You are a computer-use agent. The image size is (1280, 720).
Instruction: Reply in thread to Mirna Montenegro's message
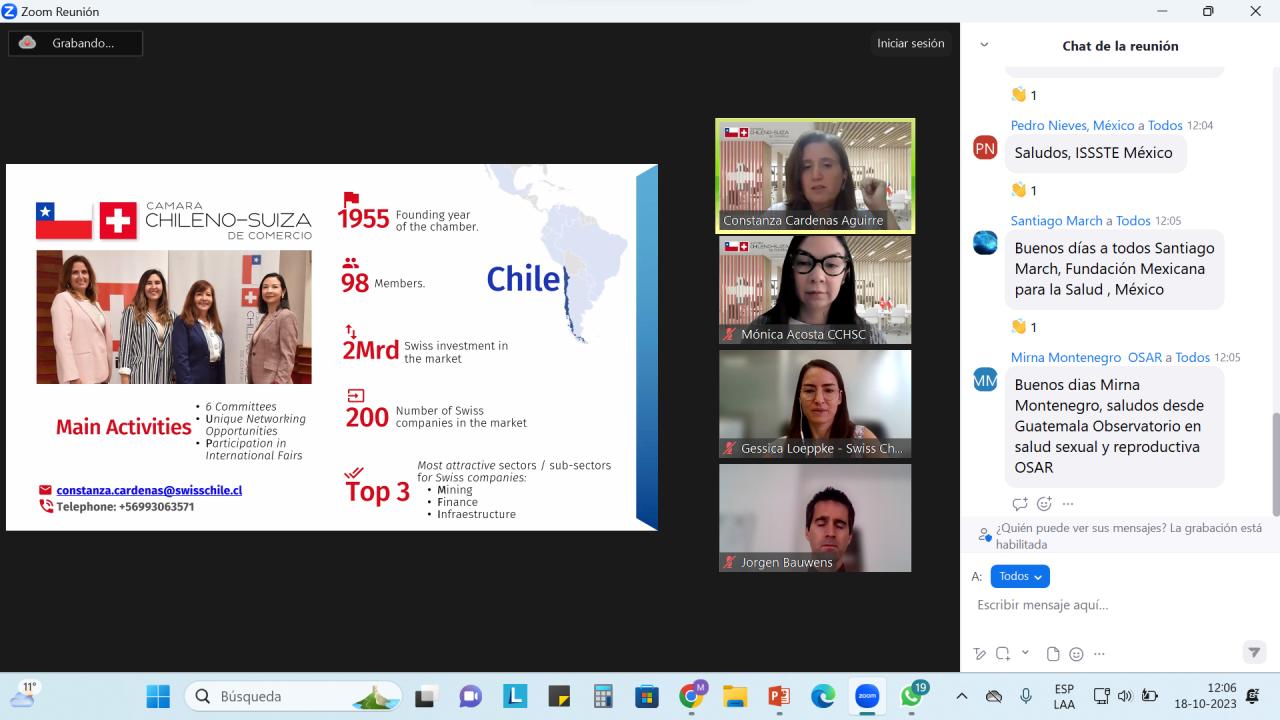point(1020,504)
